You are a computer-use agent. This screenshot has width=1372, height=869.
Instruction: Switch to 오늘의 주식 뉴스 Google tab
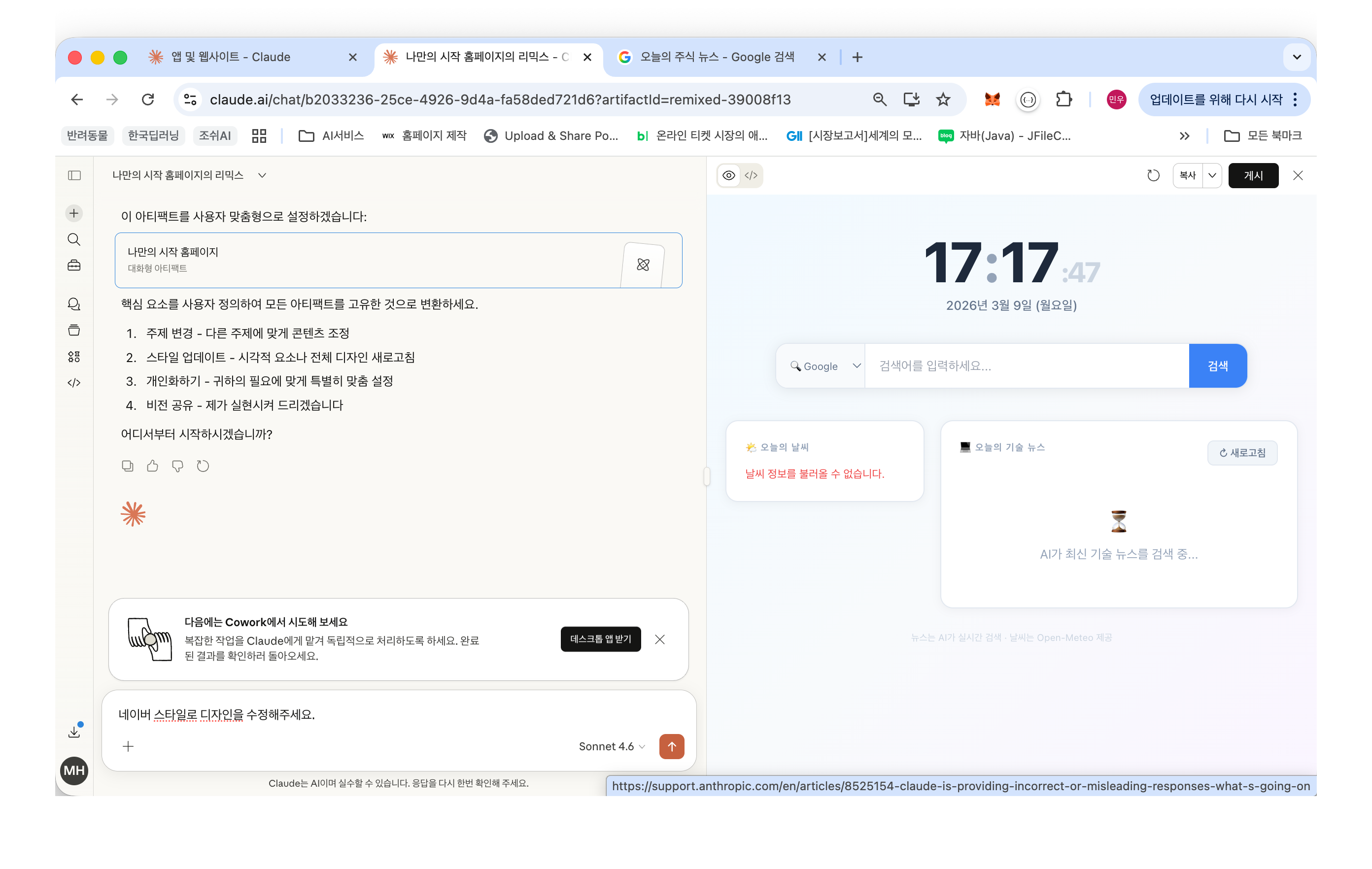[x=716, y=57]
